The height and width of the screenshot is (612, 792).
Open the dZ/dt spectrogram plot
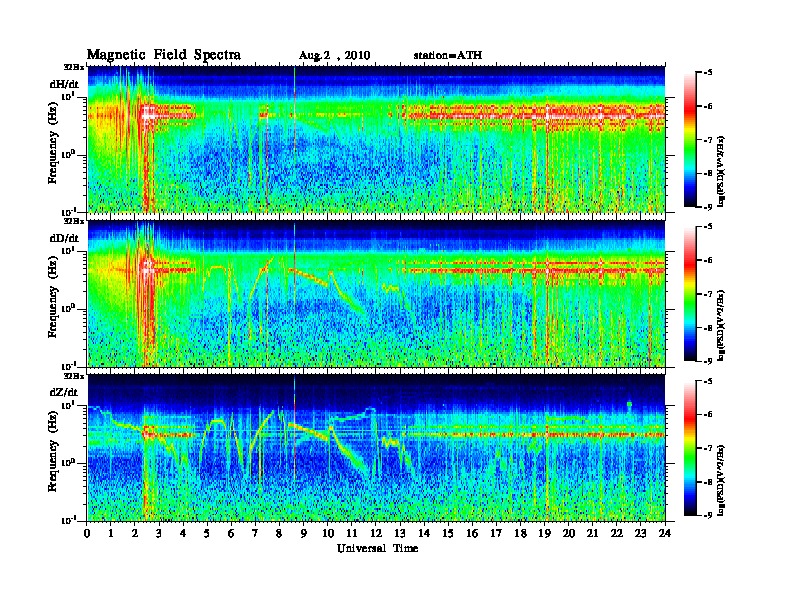376,447
